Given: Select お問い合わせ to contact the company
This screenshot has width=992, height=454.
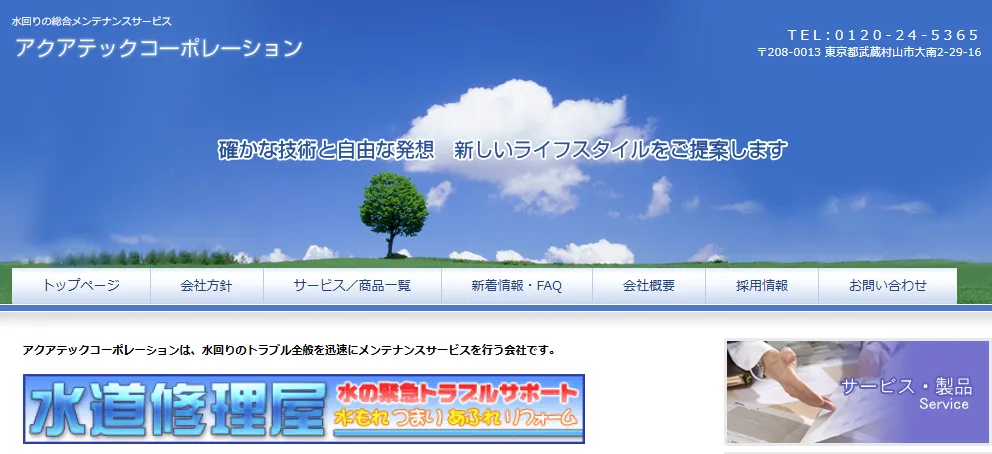Looking at the screenshot, I should pyautogui.click(x=887, y=286).
